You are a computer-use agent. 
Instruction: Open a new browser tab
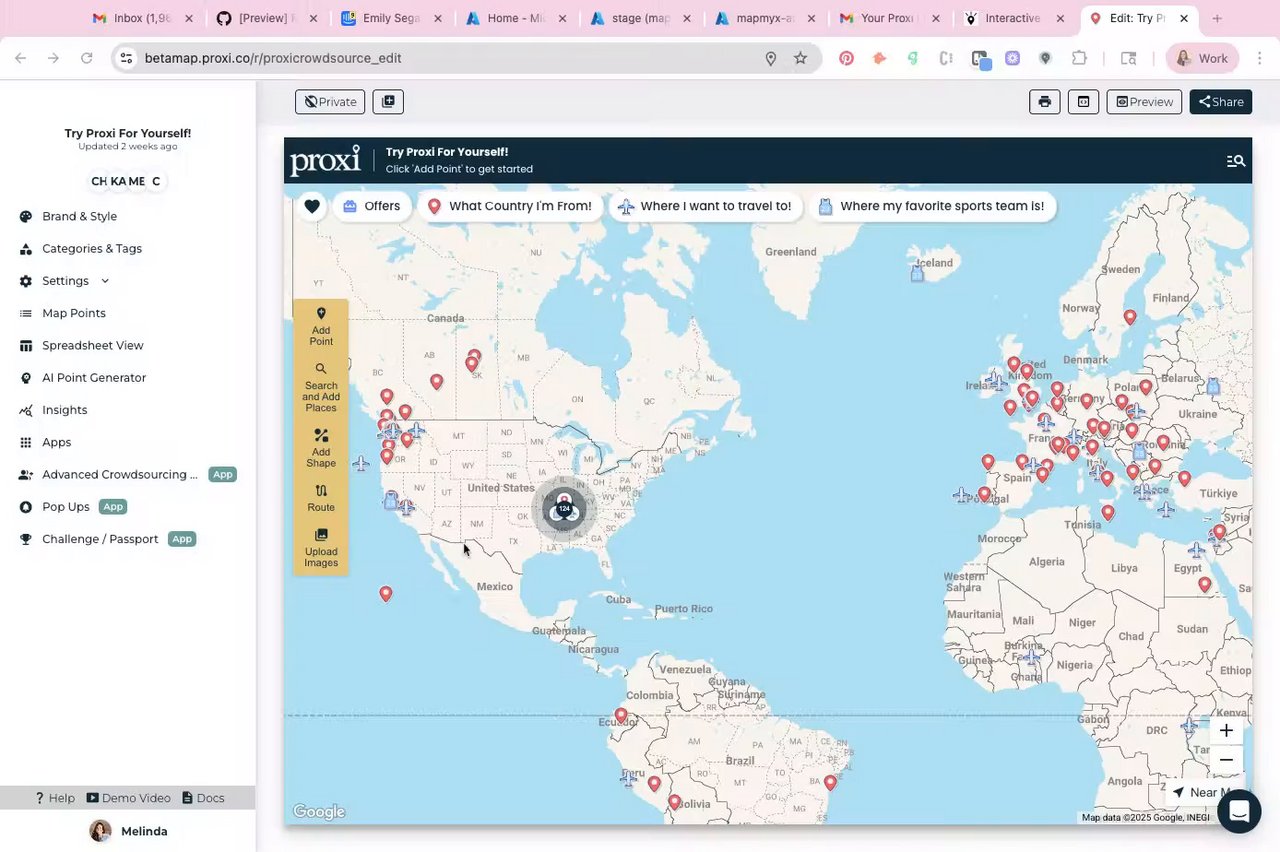pos(1217,18)
